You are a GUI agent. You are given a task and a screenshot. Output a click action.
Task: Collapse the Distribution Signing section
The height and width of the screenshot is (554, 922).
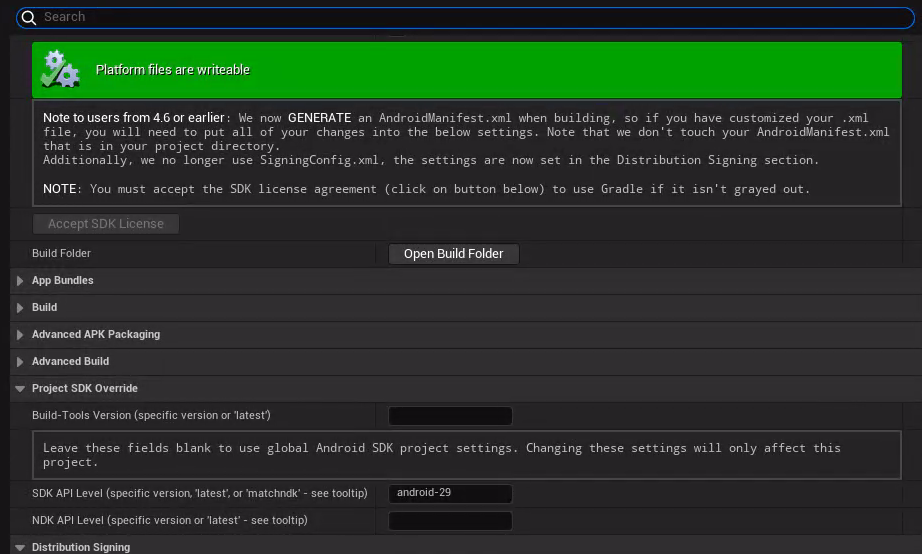pyautogui.click(x=20, y=548)
